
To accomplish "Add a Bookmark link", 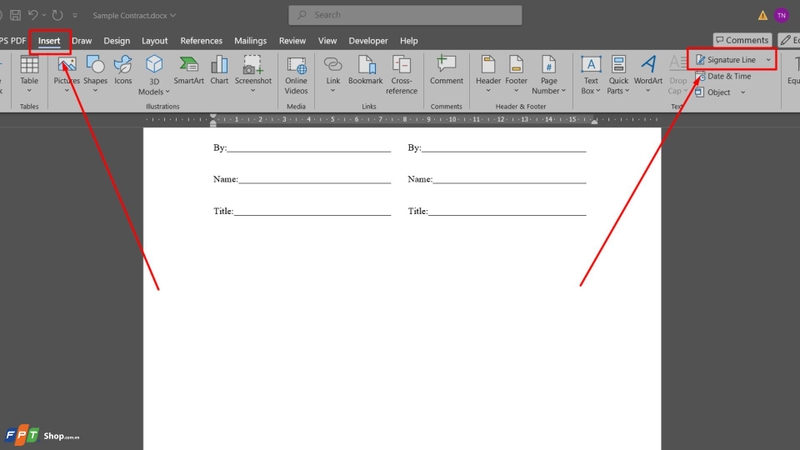I will (x=365, y=70).
